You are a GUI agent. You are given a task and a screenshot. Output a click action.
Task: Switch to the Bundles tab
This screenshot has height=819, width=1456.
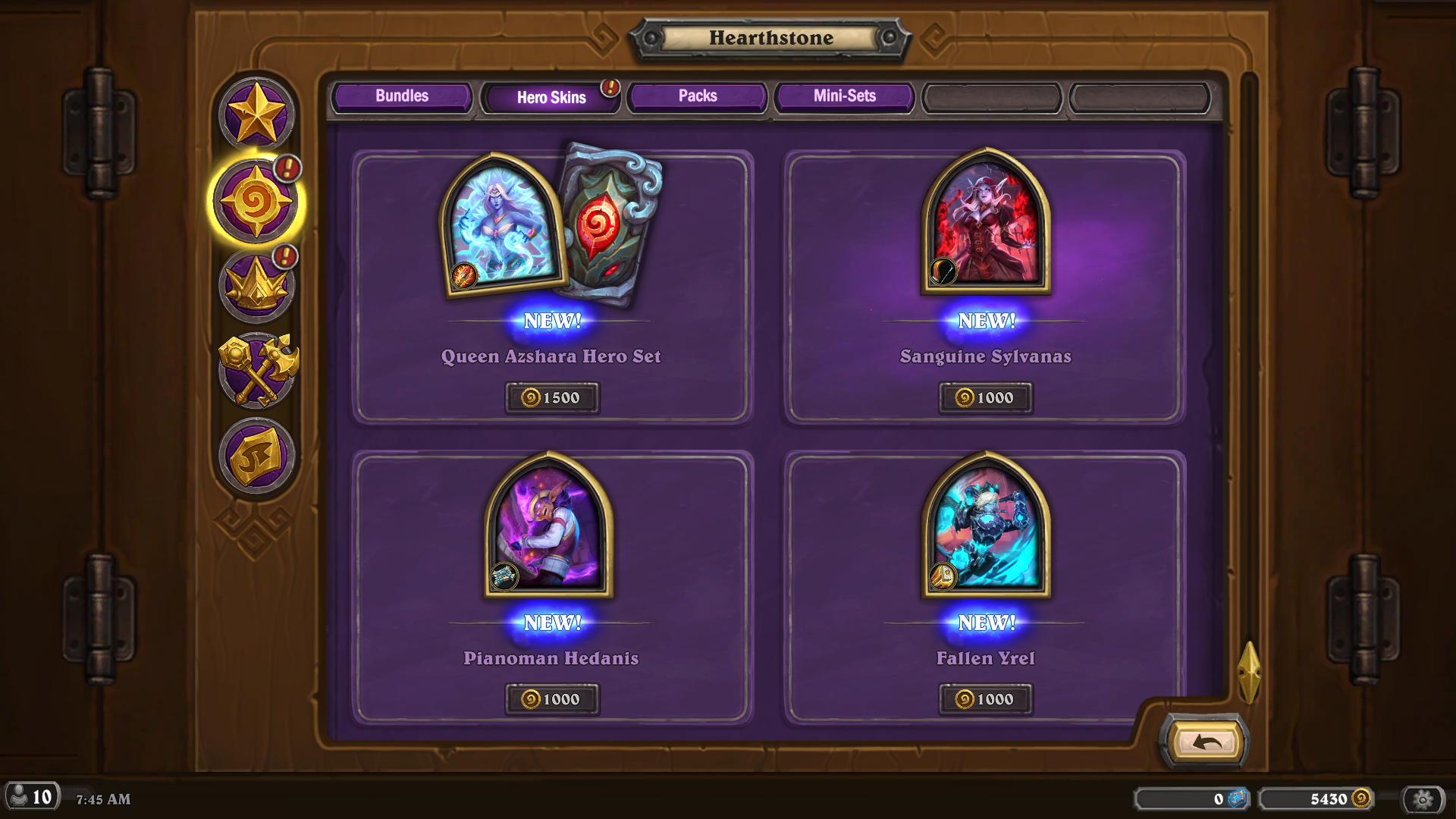pyautogui.click(x=402, y=97)
